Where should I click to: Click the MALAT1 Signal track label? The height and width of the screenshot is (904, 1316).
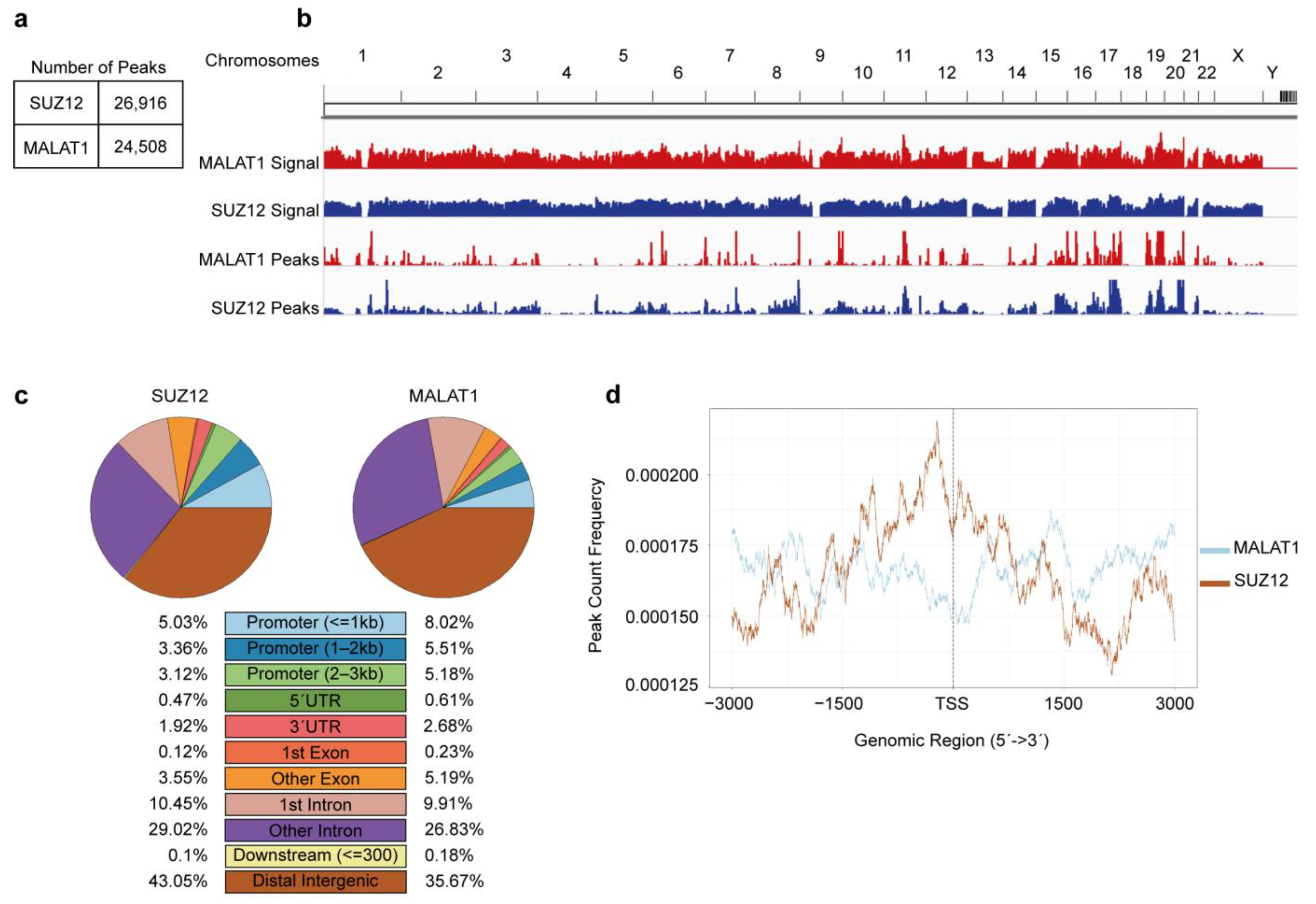pyautogui.click(x=259, y=163)
